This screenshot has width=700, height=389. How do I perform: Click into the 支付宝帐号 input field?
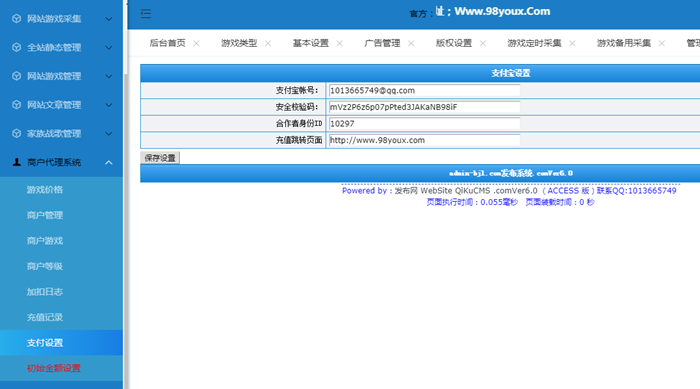click(x=424, y=90)
